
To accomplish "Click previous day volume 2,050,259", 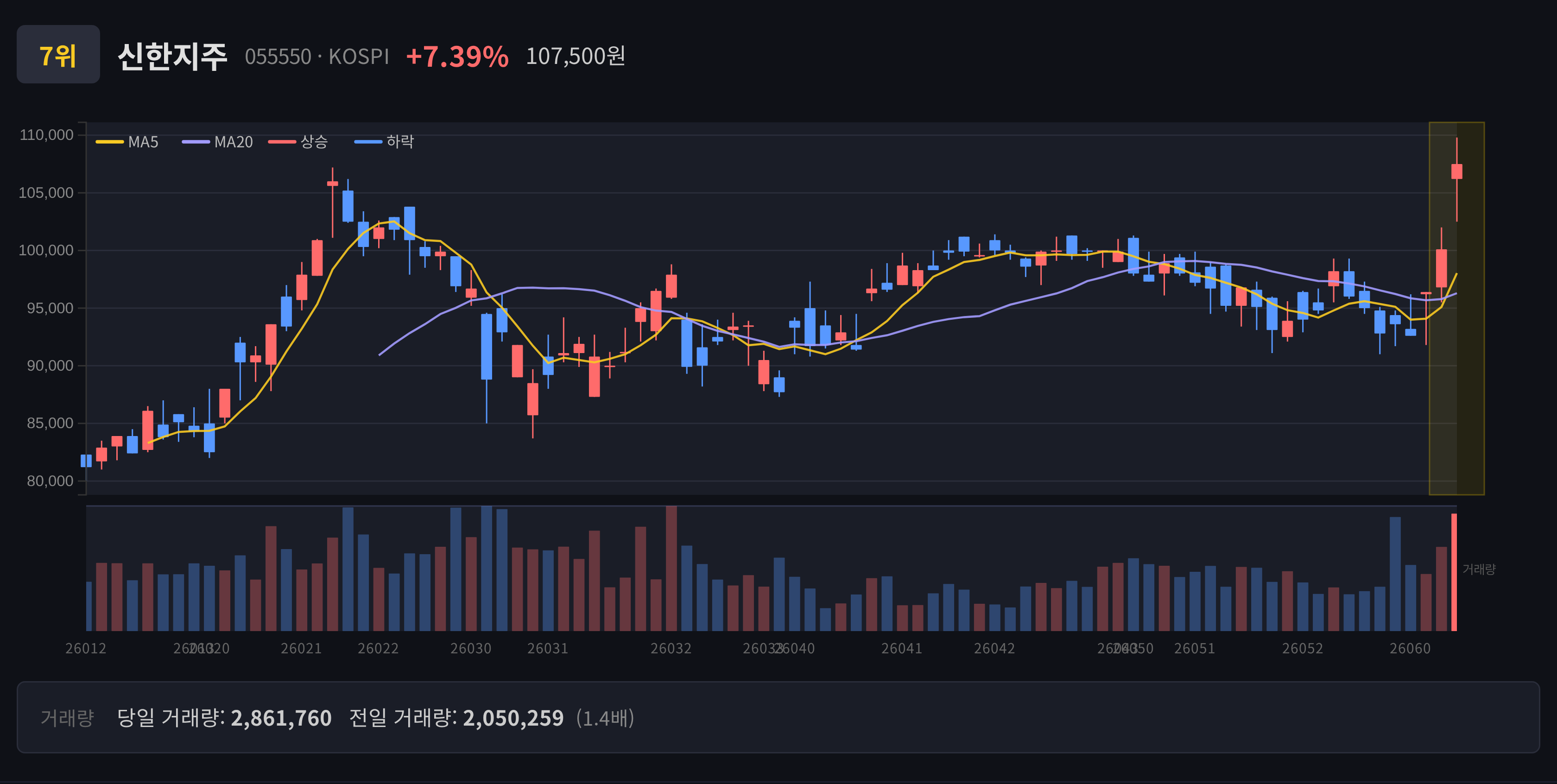I will 513,718.
